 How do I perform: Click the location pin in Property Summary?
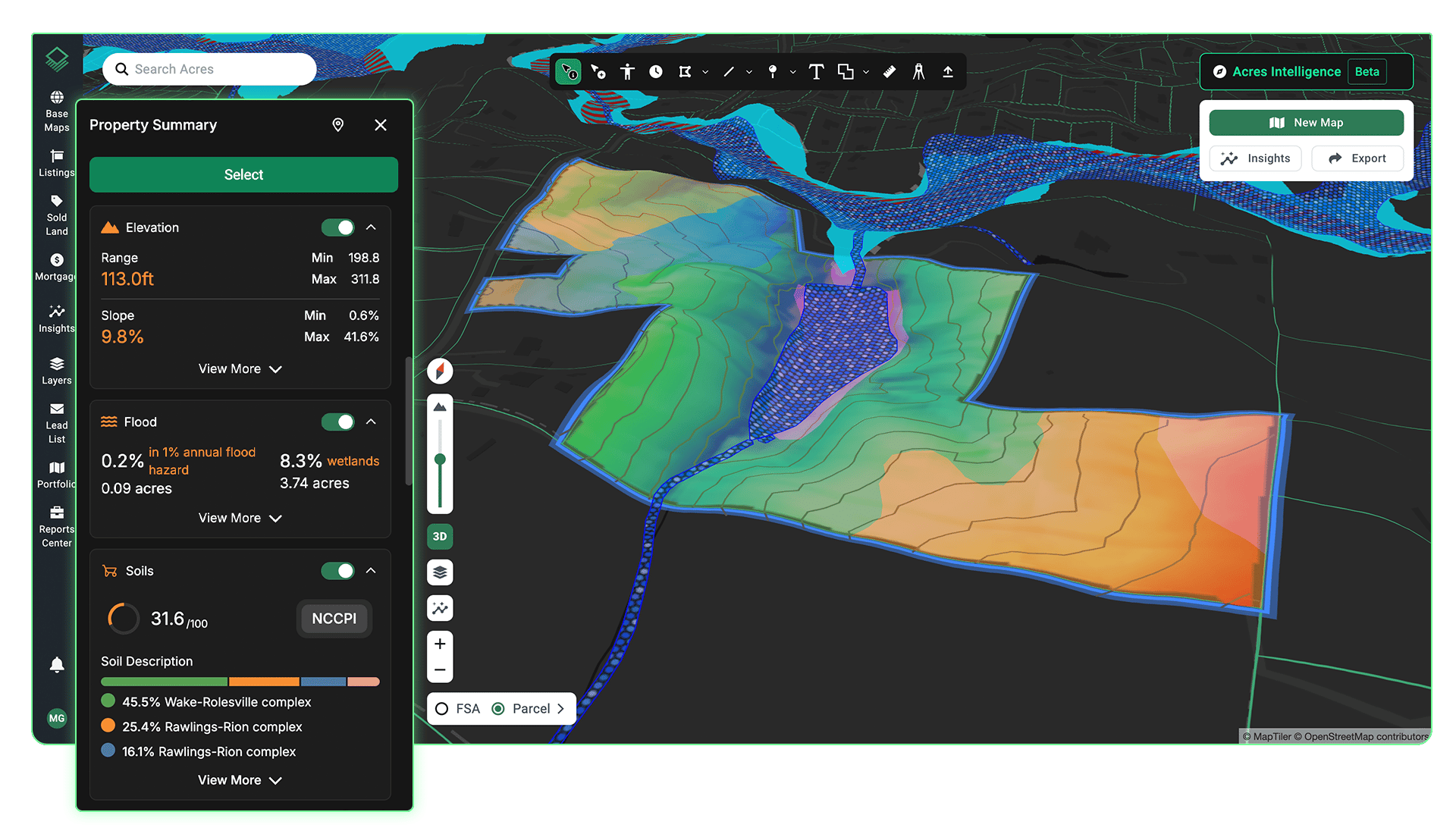pyautogui.click(x=338, y=125)
